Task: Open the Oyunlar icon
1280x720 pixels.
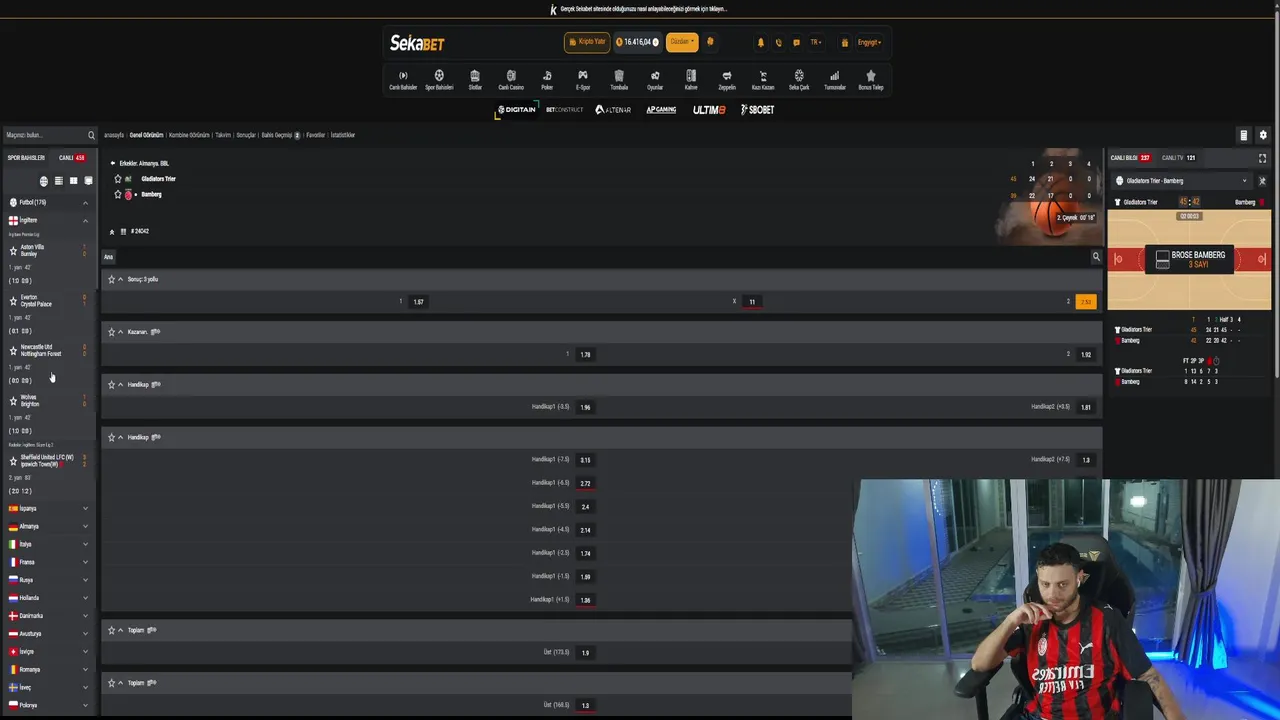Action: coord(655,80)
